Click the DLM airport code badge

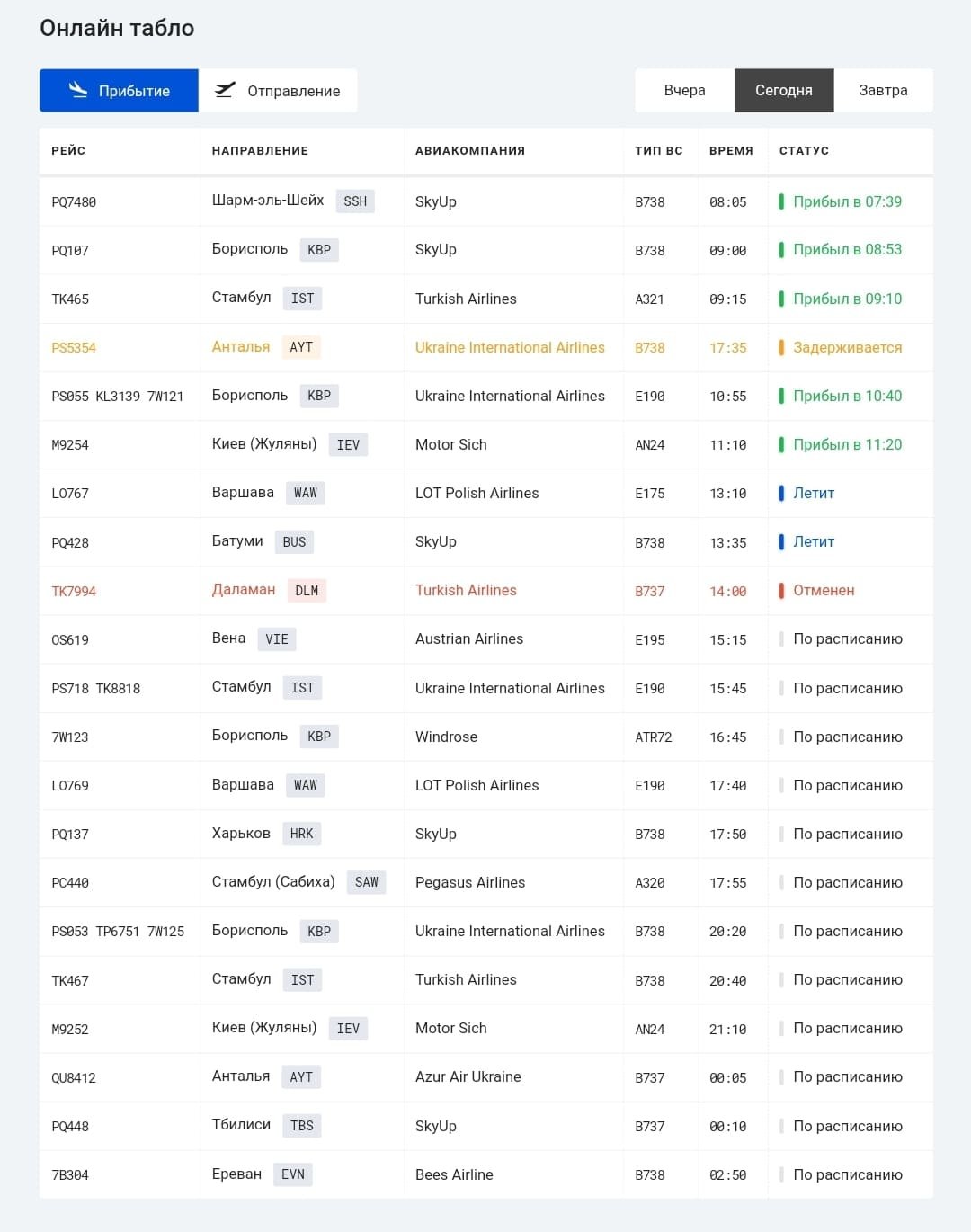307,591
